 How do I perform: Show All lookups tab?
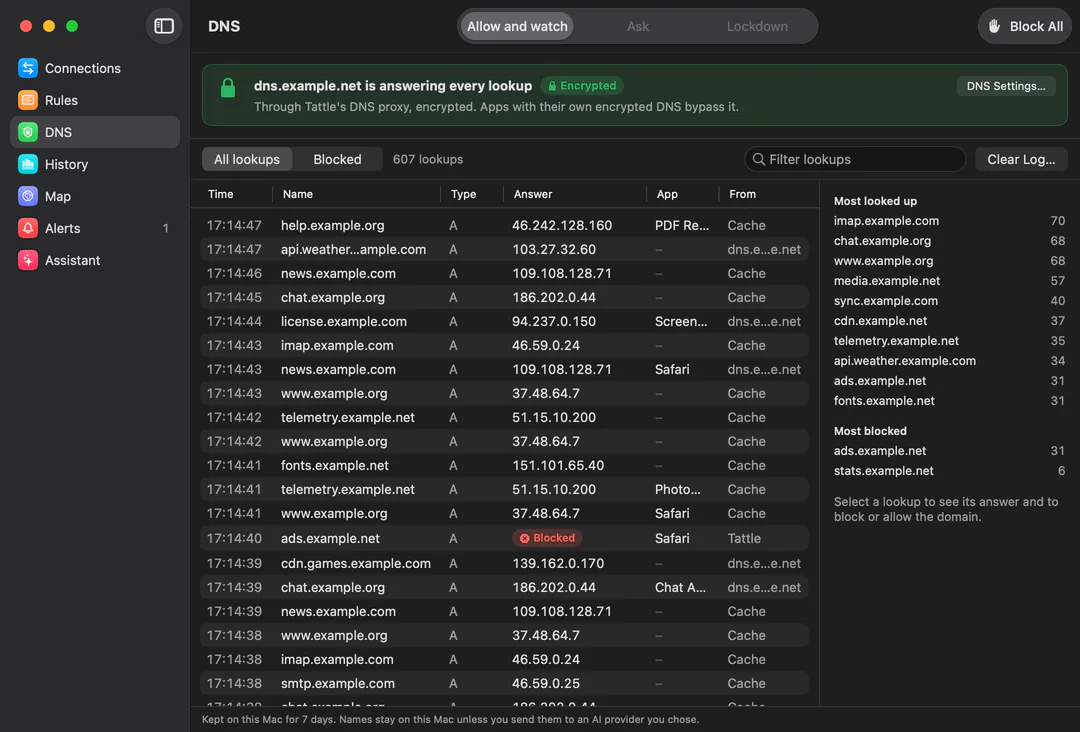point(247,159)
